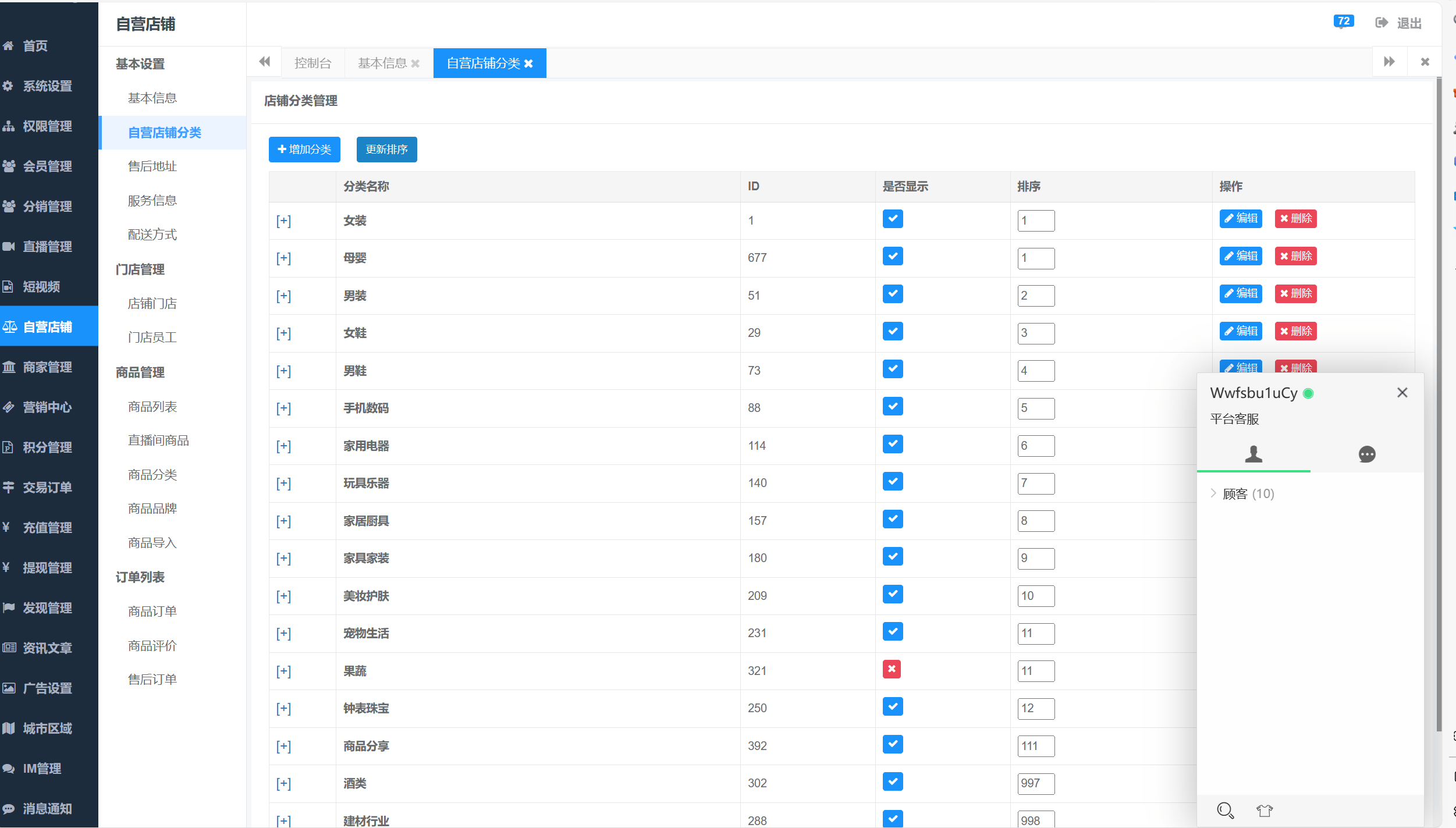Delete the 母婴 category row
This screenshot has width=1456, height=828.
(x=1295, y=256)
